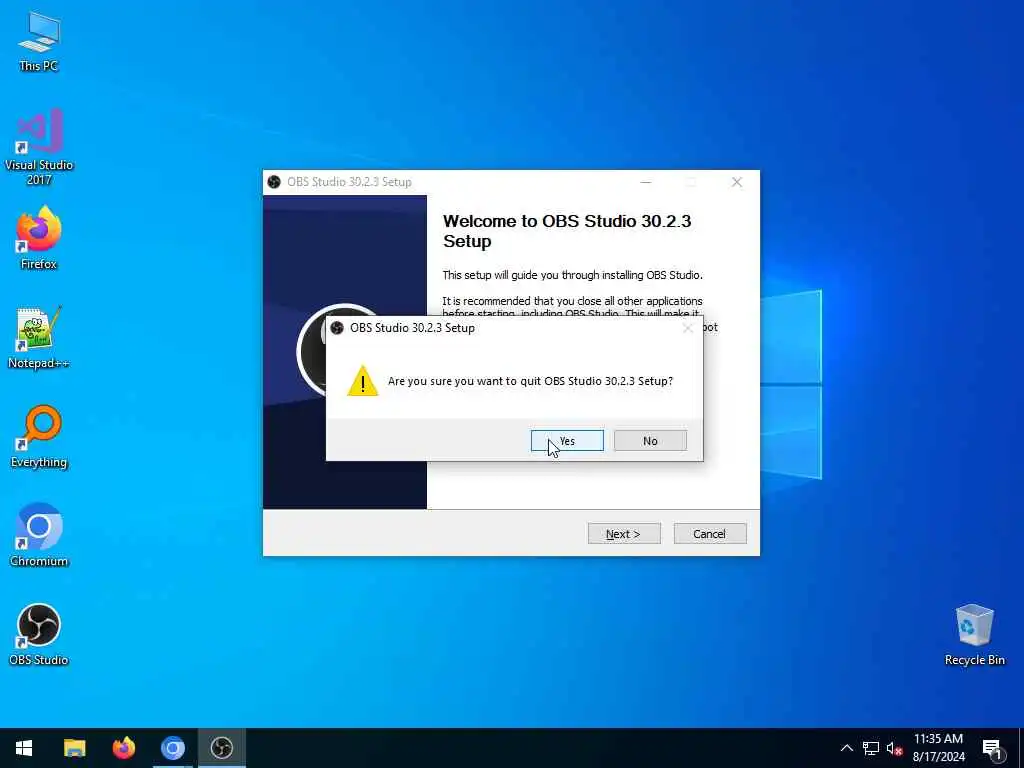Show hidden system tray icons
Viewport: 1024px width, 768px height.
click(x=846, y=748)
